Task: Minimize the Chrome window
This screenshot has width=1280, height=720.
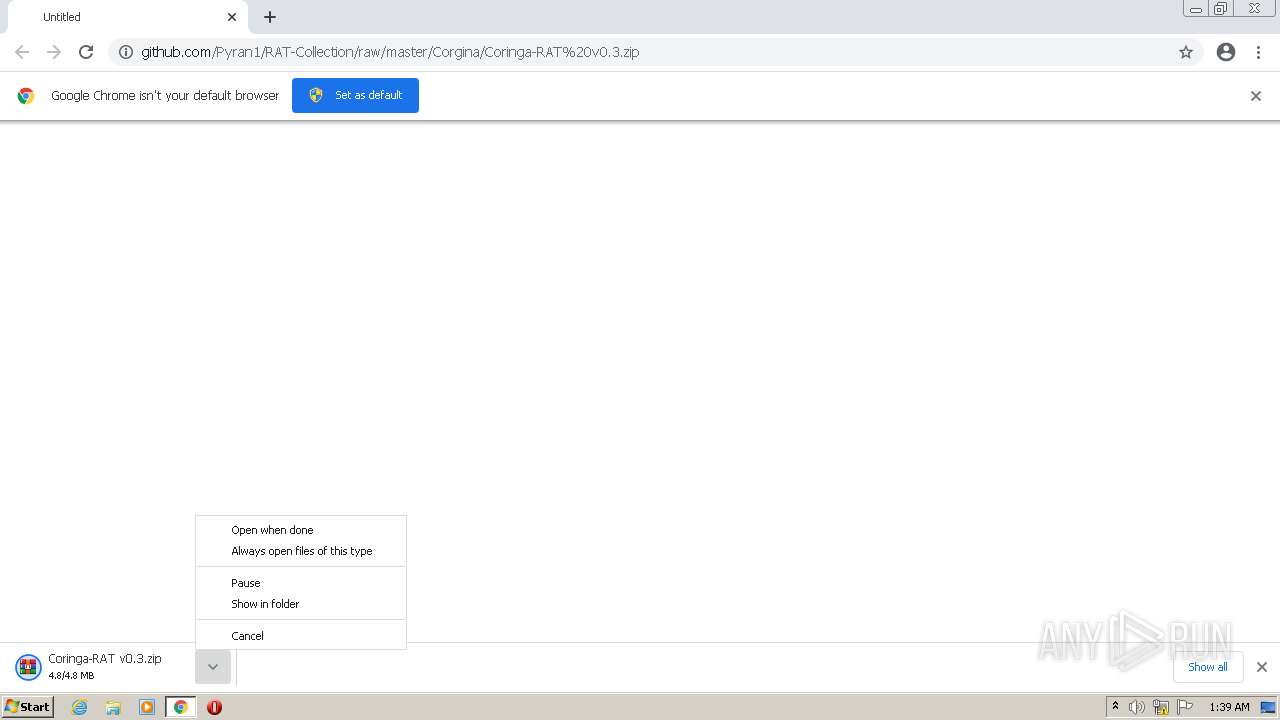Action: coord(1196,9)
